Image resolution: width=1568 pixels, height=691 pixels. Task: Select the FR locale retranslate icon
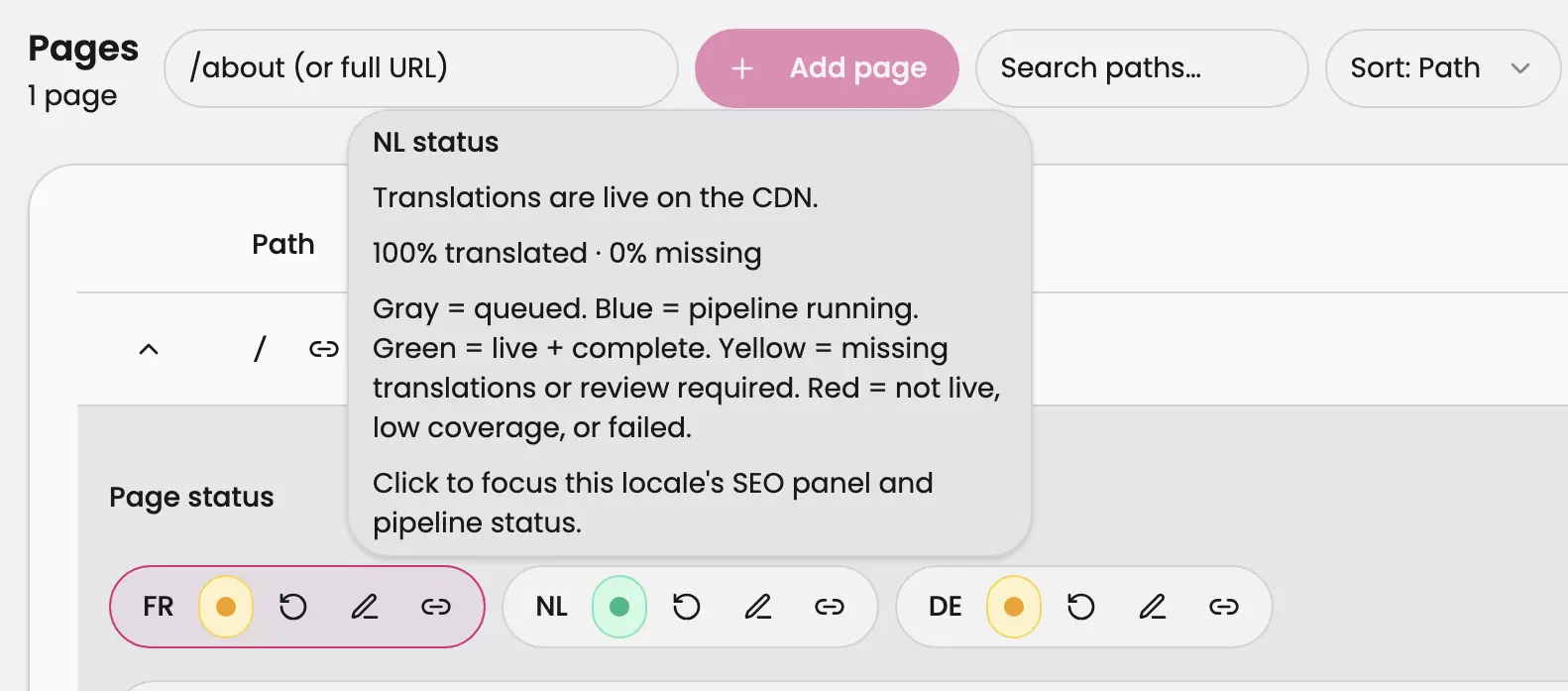point(293,606)
